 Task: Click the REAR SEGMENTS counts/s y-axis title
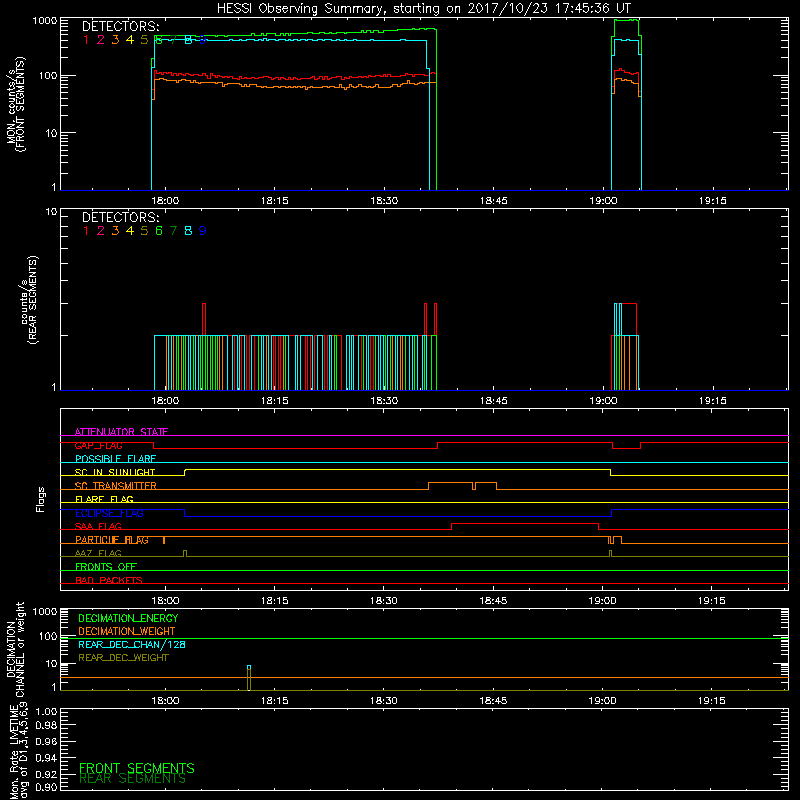29,300
